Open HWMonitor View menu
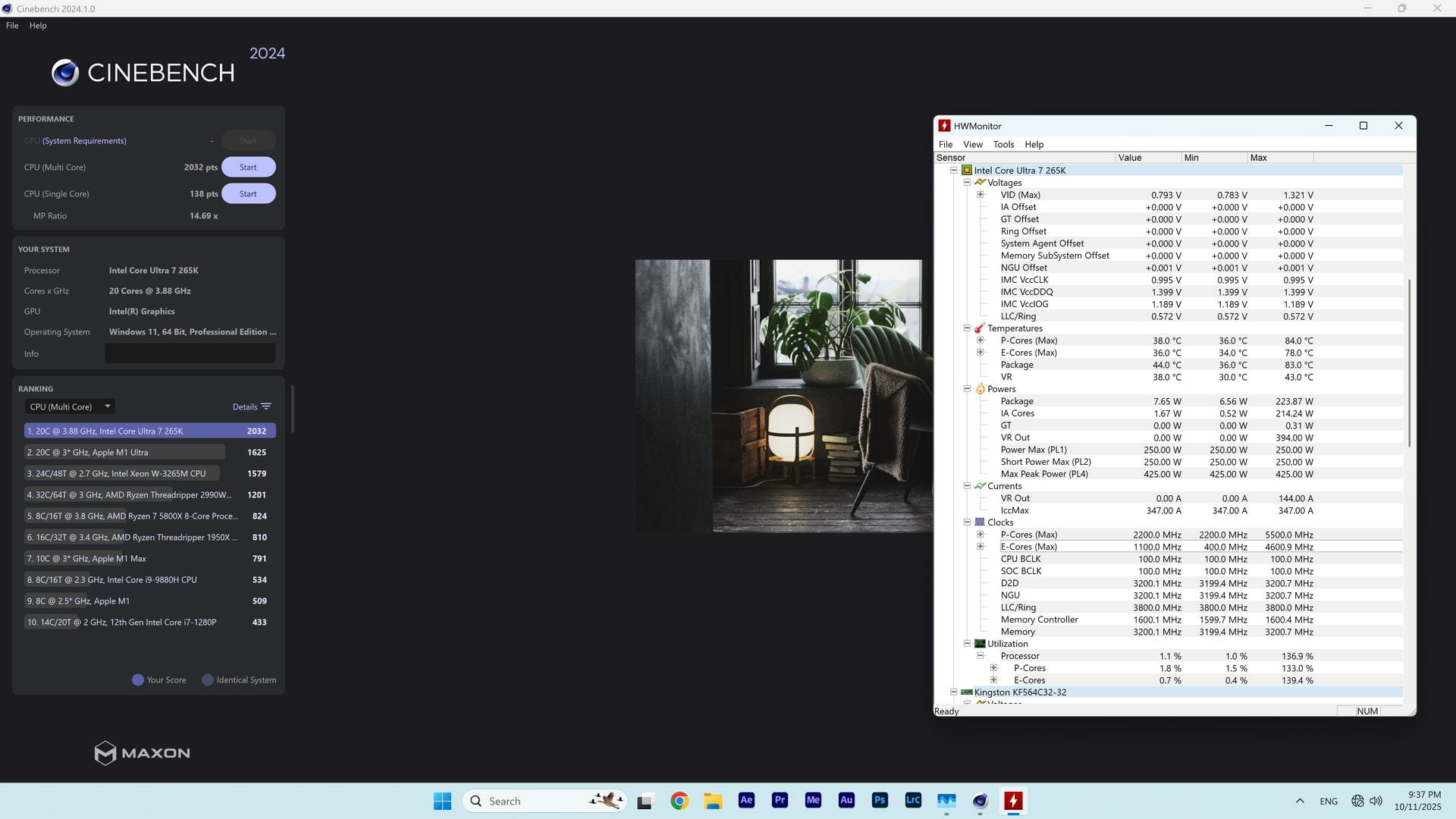1456x819 pixels. click(x=972, y=144)
